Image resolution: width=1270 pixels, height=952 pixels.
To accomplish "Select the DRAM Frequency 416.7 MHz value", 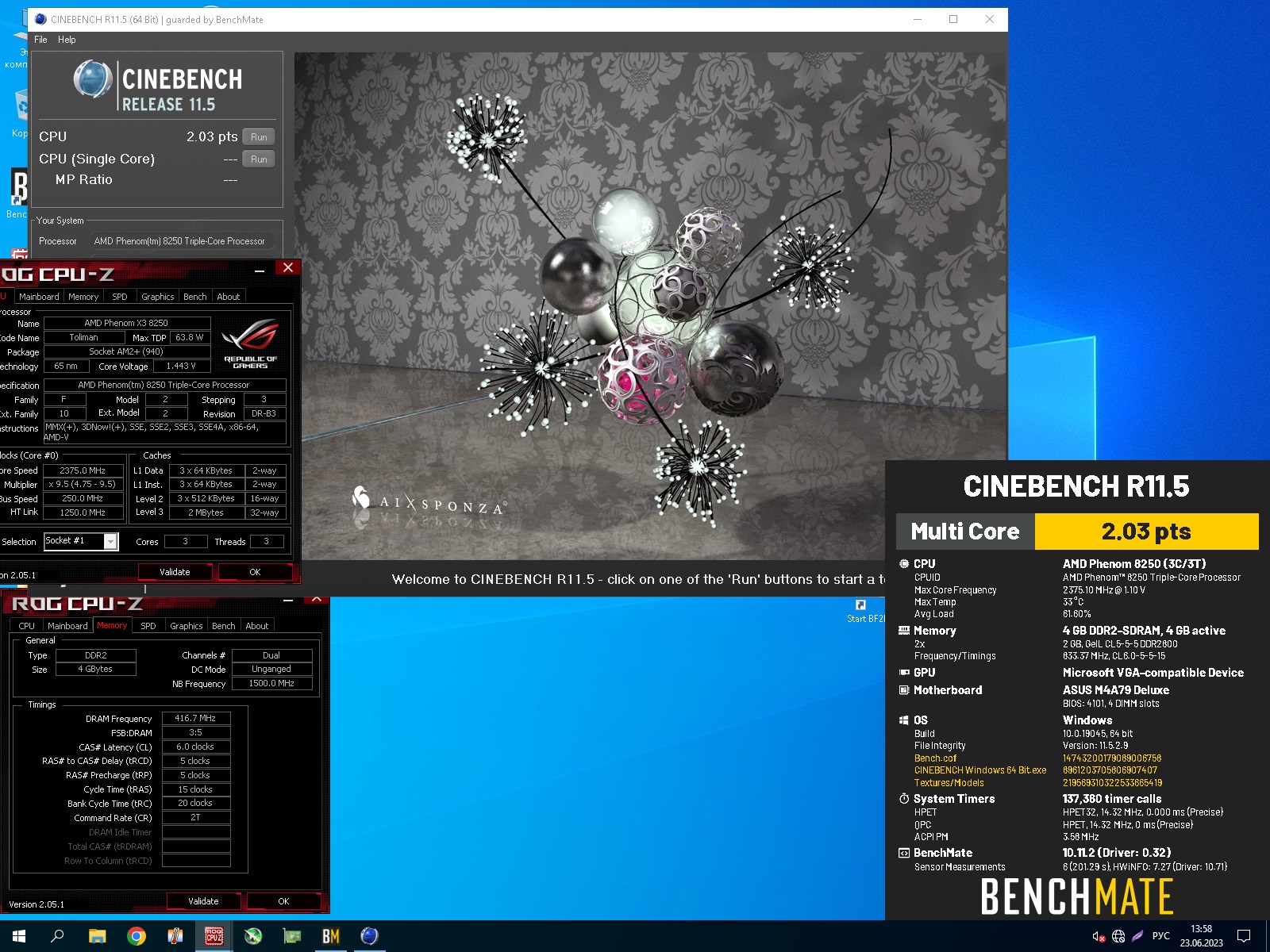I will (196, 718).
